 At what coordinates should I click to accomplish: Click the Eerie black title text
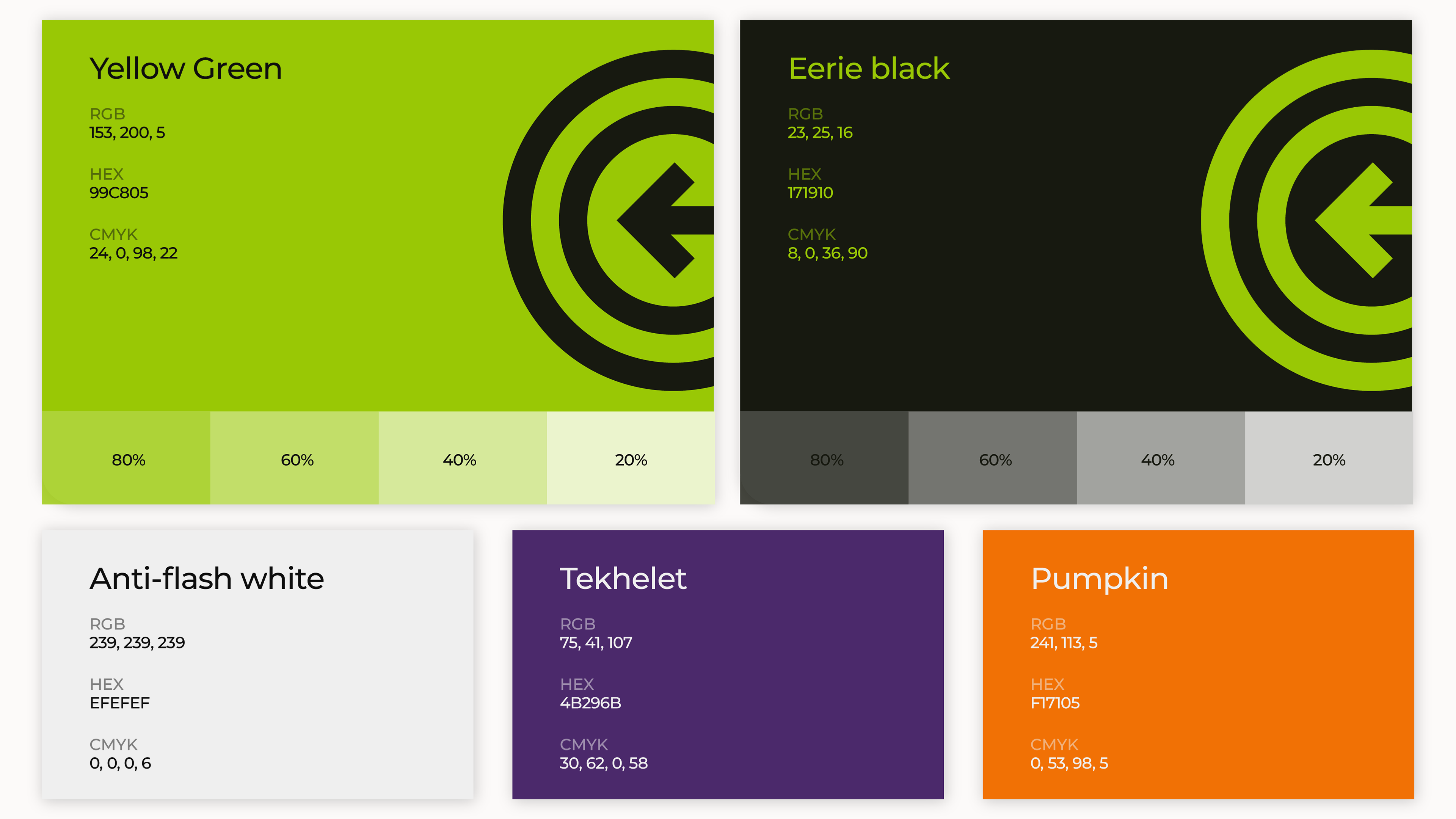click(x=869, y=69)
